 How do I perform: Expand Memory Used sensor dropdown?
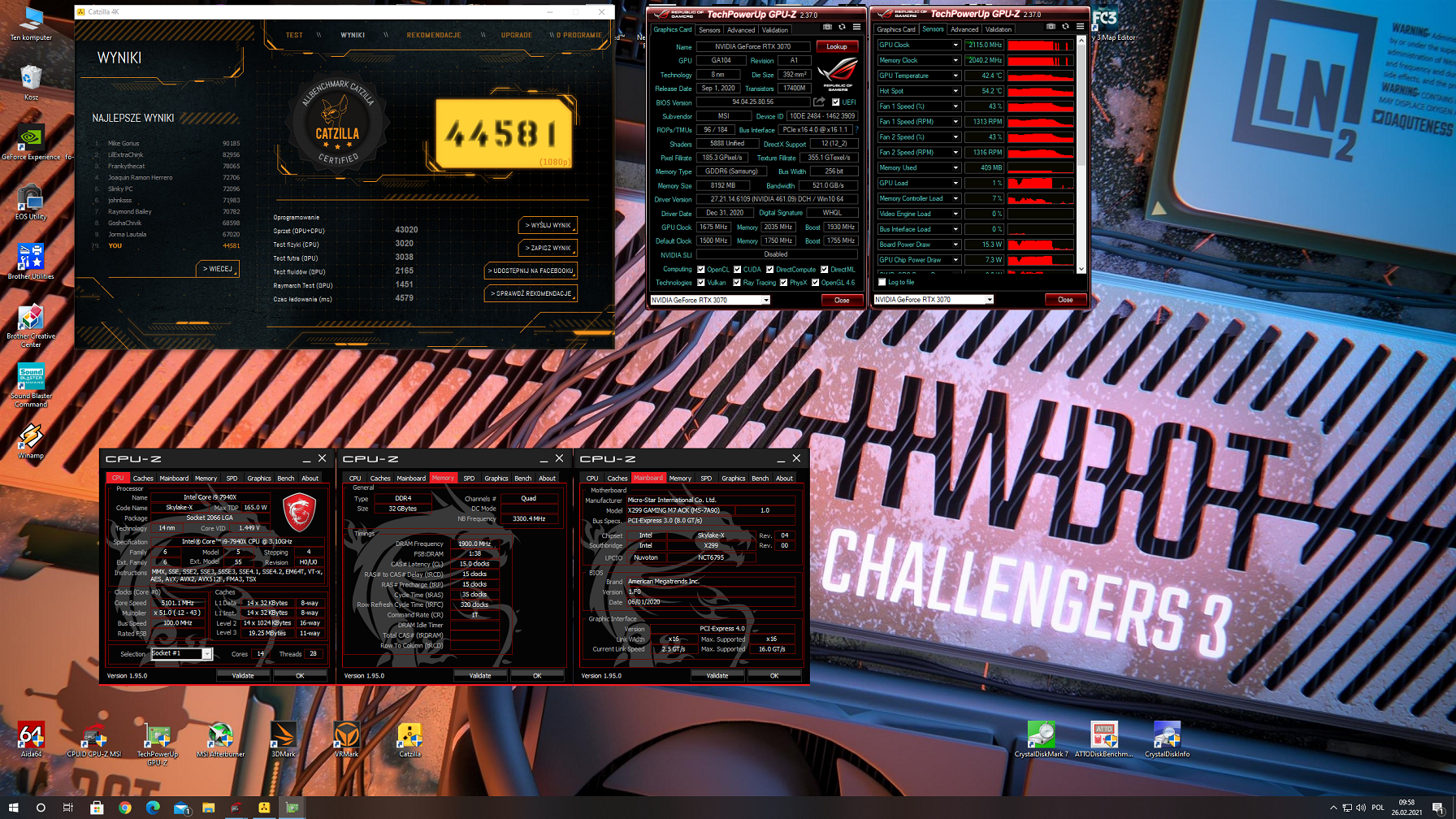[x=955, y=167]
